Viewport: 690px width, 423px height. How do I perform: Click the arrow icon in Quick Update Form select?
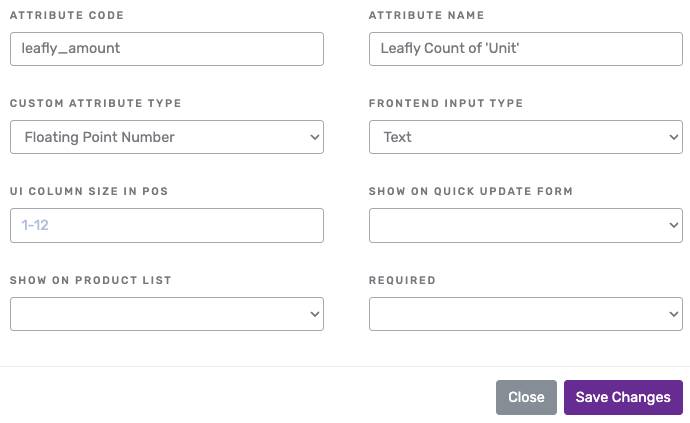tap(674, 225)
